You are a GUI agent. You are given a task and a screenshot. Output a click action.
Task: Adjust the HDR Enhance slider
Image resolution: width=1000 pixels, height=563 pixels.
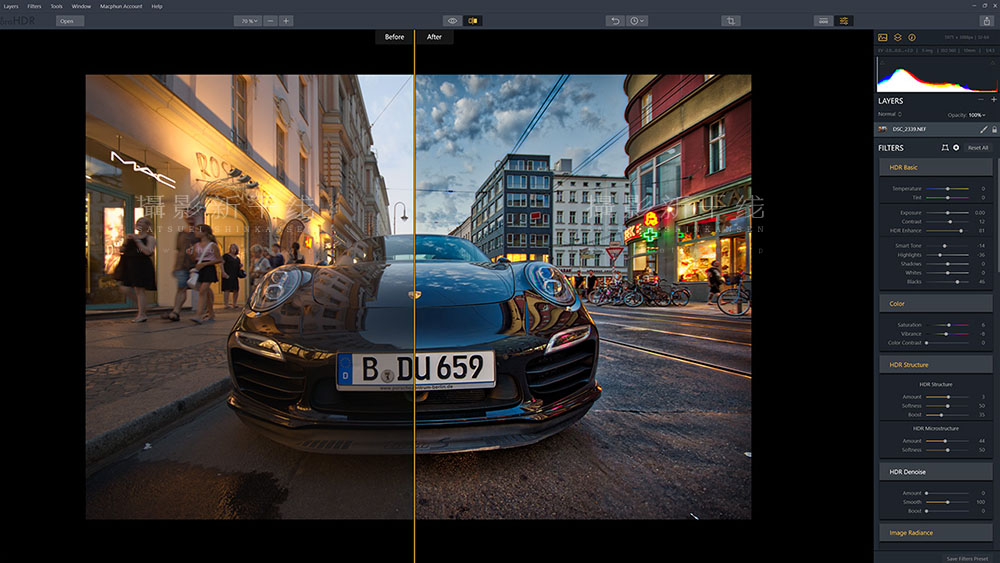coord(947,231)
